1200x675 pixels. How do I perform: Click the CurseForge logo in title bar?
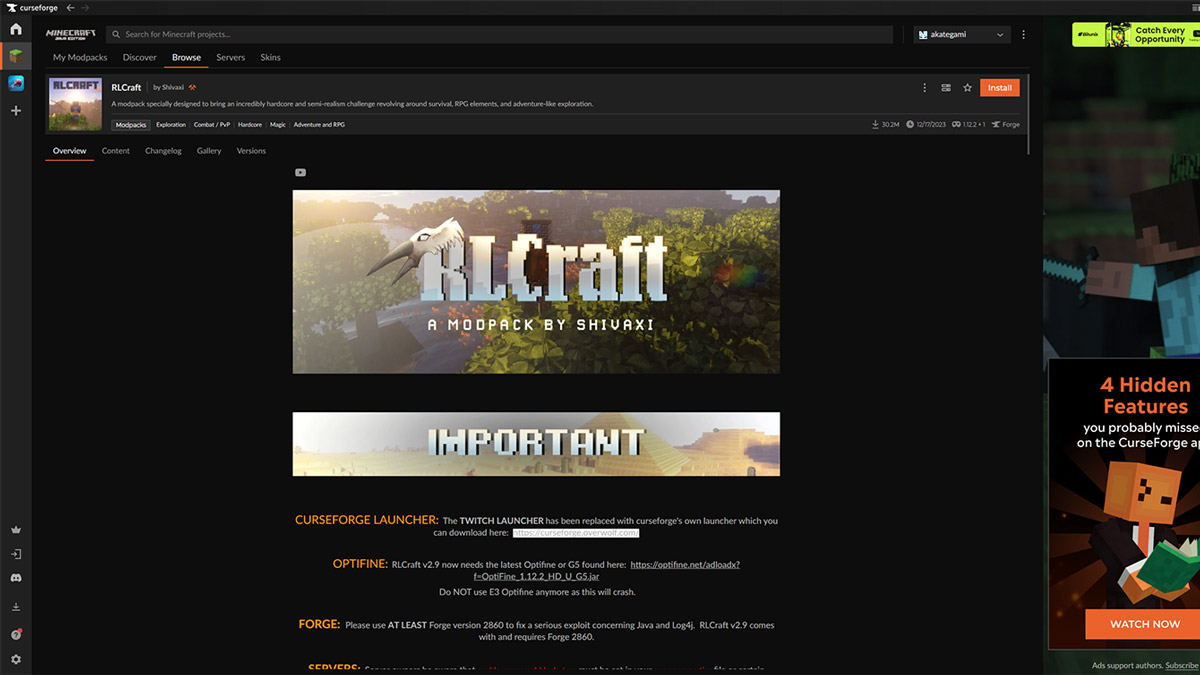(30, 7)
